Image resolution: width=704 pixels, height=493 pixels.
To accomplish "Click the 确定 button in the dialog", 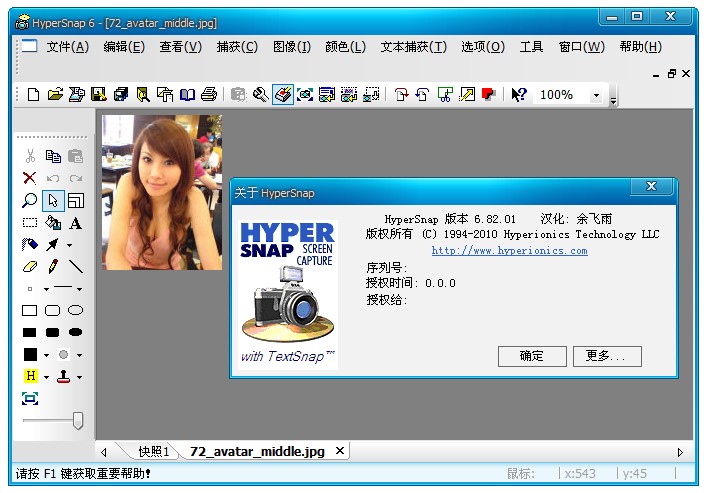I will point(532,356).
